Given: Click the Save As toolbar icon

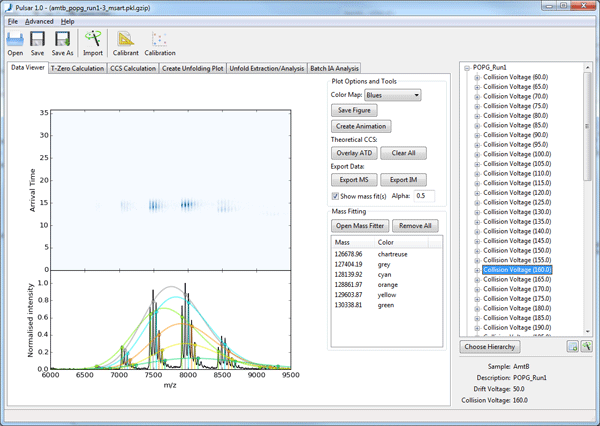Looking at the screenshot, I should (x=63, y=40).
